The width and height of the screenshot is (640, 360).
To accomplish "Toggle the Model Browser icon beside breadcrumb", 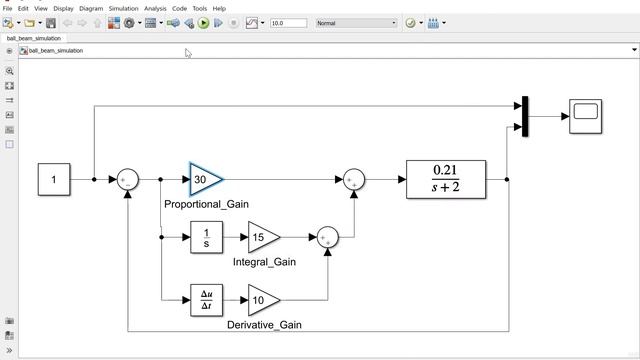I will click(9, 51).
